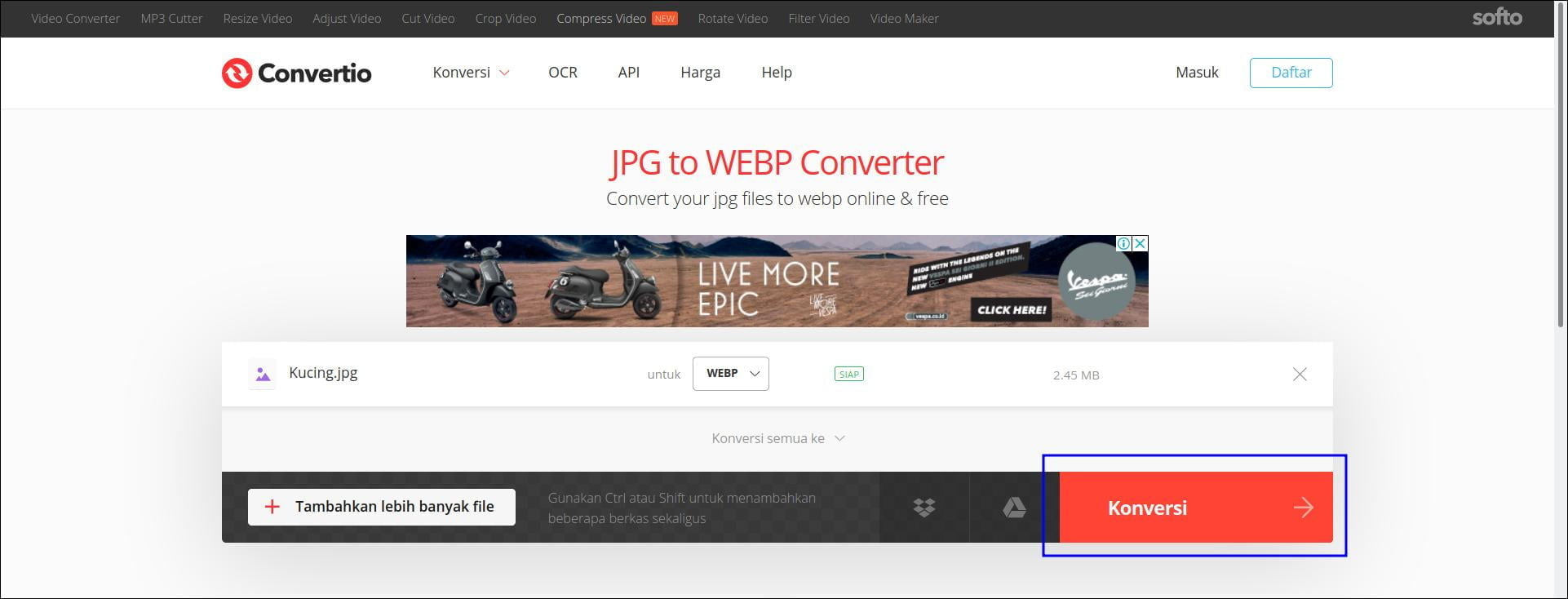Open the Harga pricing page
The height and width of the screenshot is (599, 1568).
click(700, 73)
